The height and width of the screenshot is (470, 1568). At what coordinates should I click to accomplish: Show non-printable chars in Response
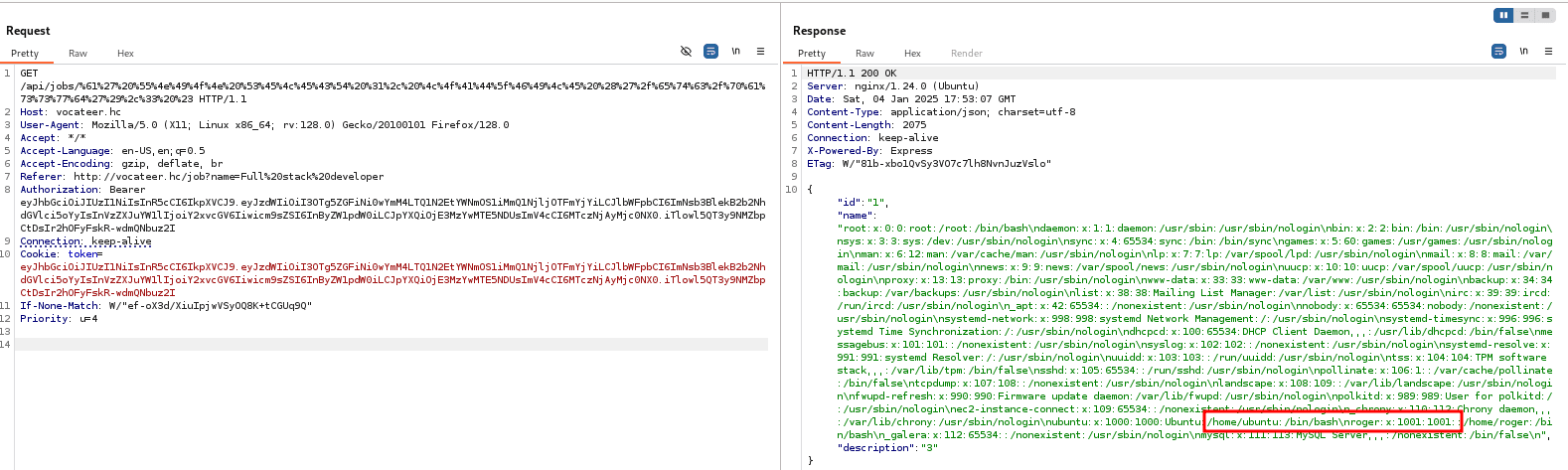coord(1523,51)
